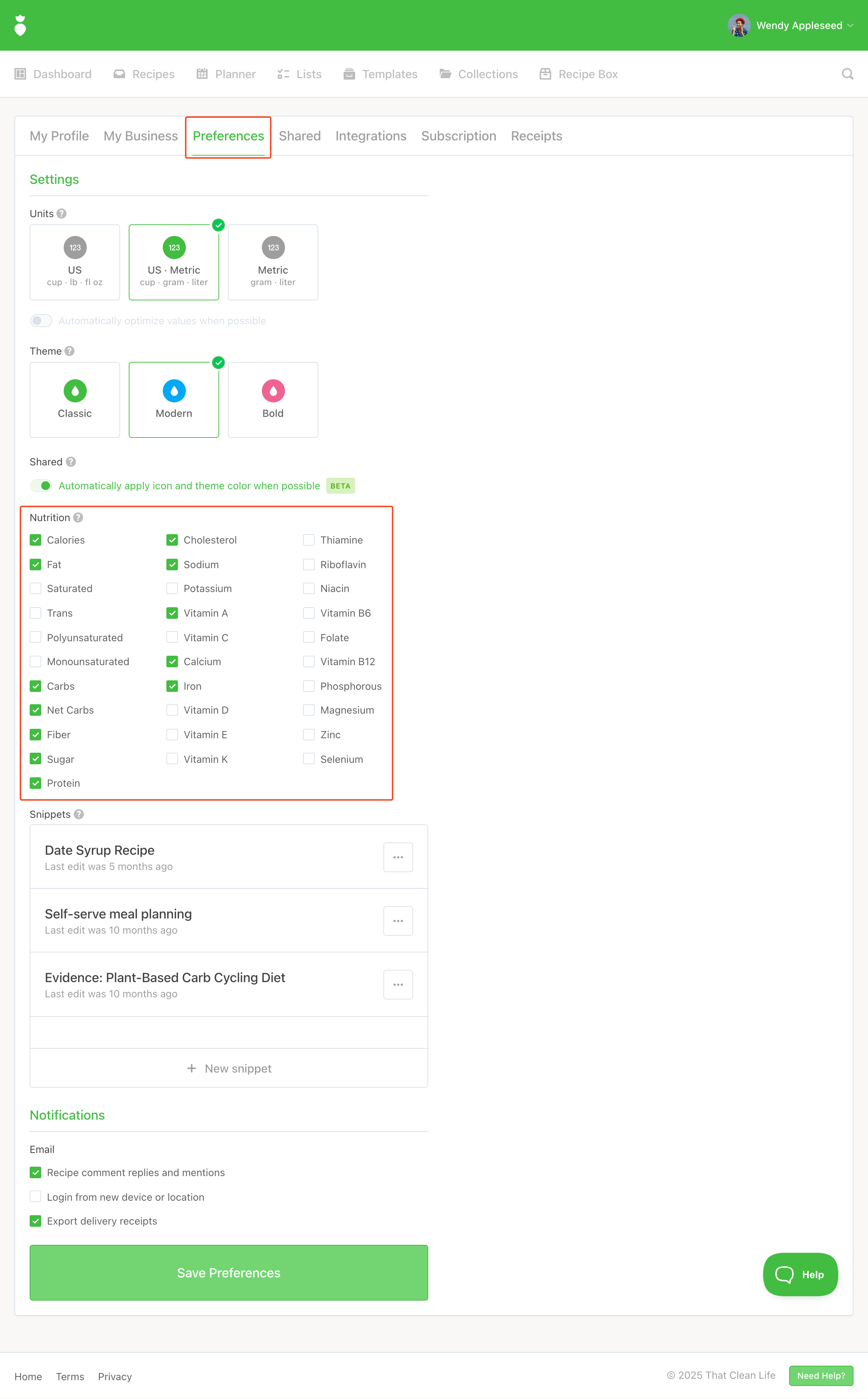The height and width of the screenshot is (1399, 868).
Task: Switch to the Integrations tab
Action: [x=371, y=136]
